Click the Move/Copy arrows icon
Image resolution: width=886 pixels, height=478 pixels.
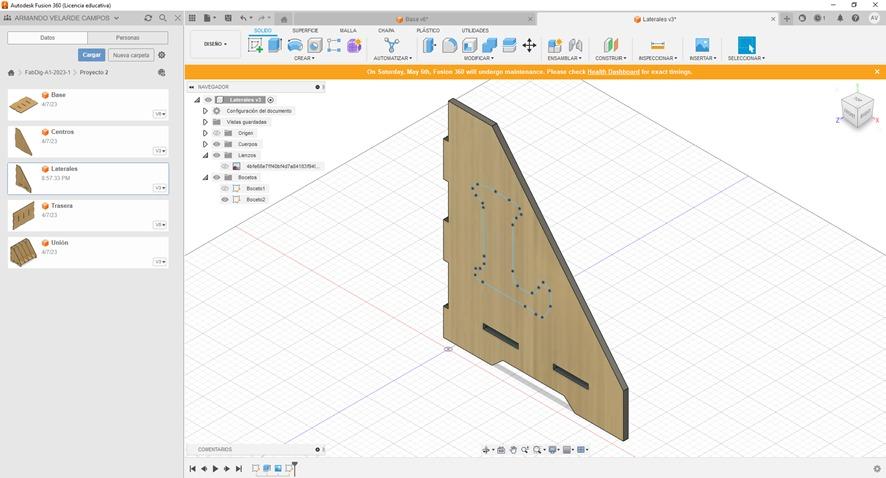point(529,45)
